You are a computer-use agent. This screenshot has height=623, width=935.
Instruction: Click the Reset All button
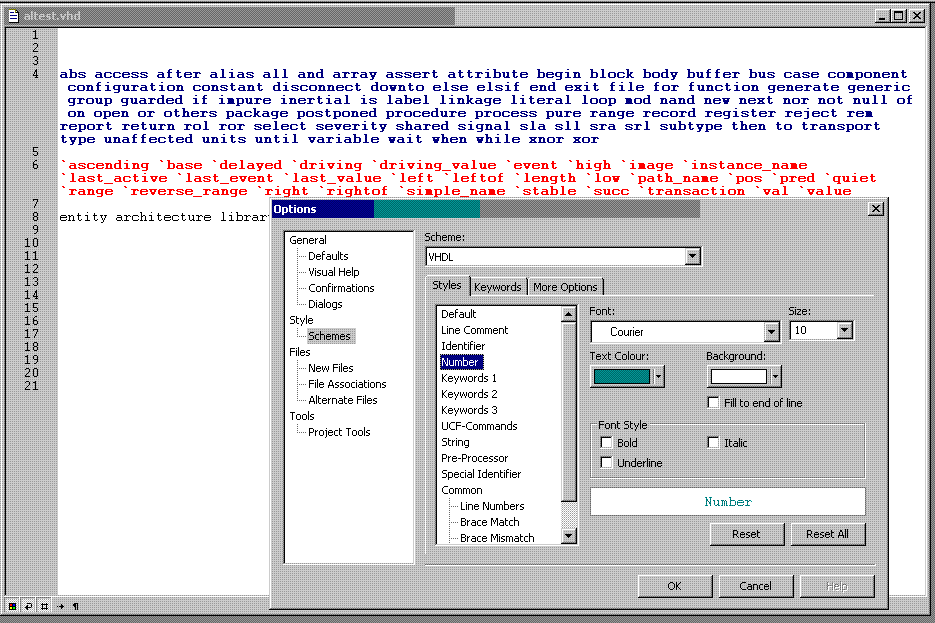827,534
